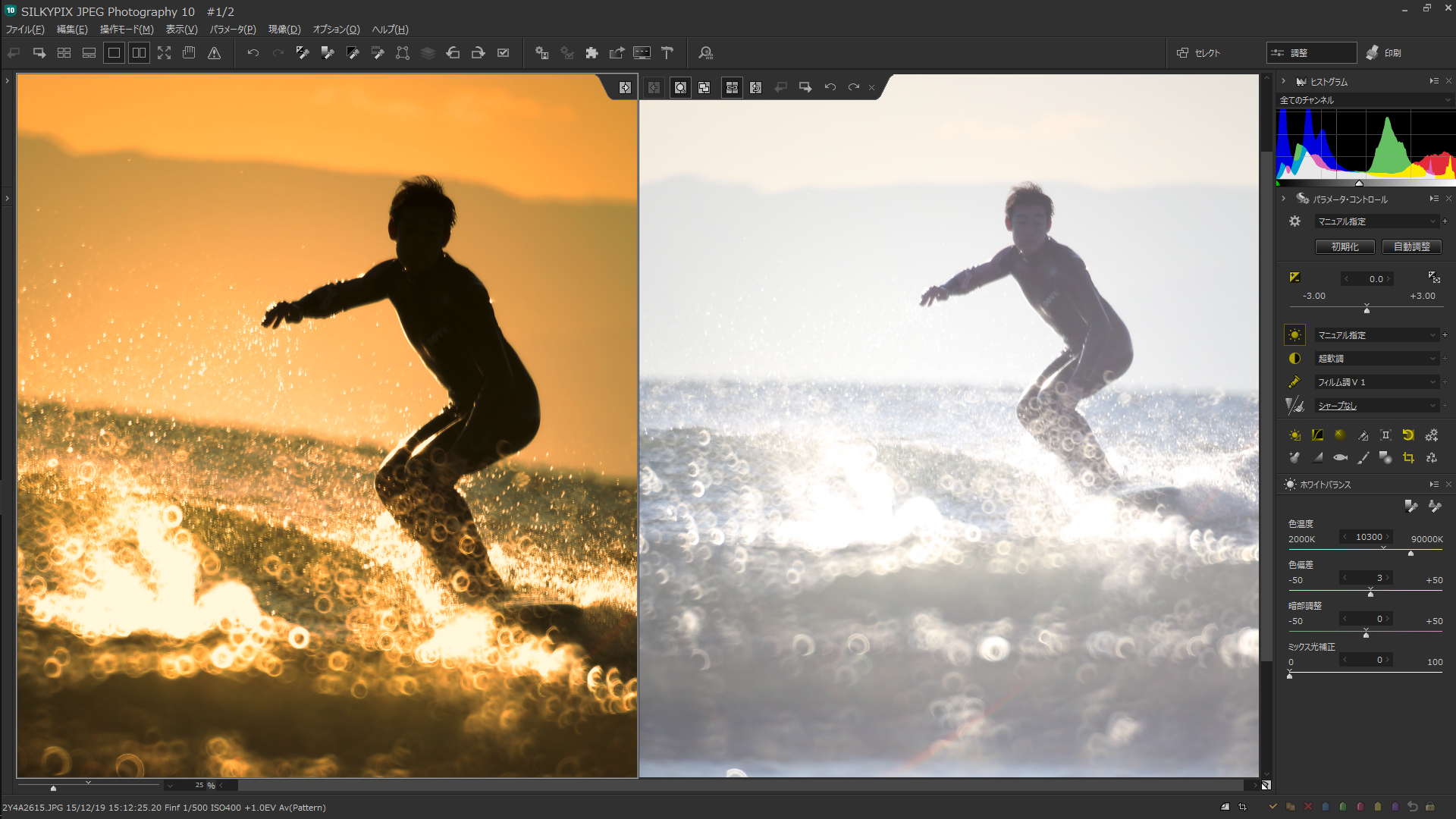This screenshot has width=1456, height=819.
Task: Switch to single image view mode
Action: (x=114, y=53)
